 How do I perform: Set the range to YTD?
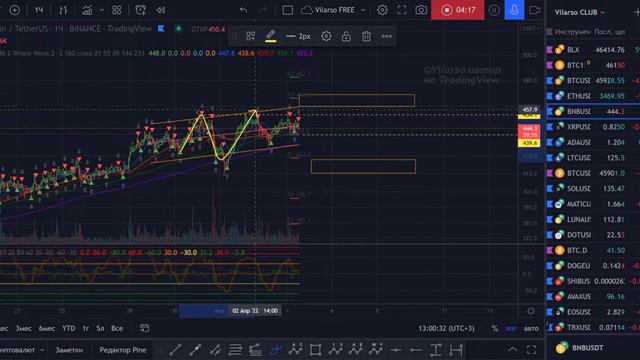(69, 328)
